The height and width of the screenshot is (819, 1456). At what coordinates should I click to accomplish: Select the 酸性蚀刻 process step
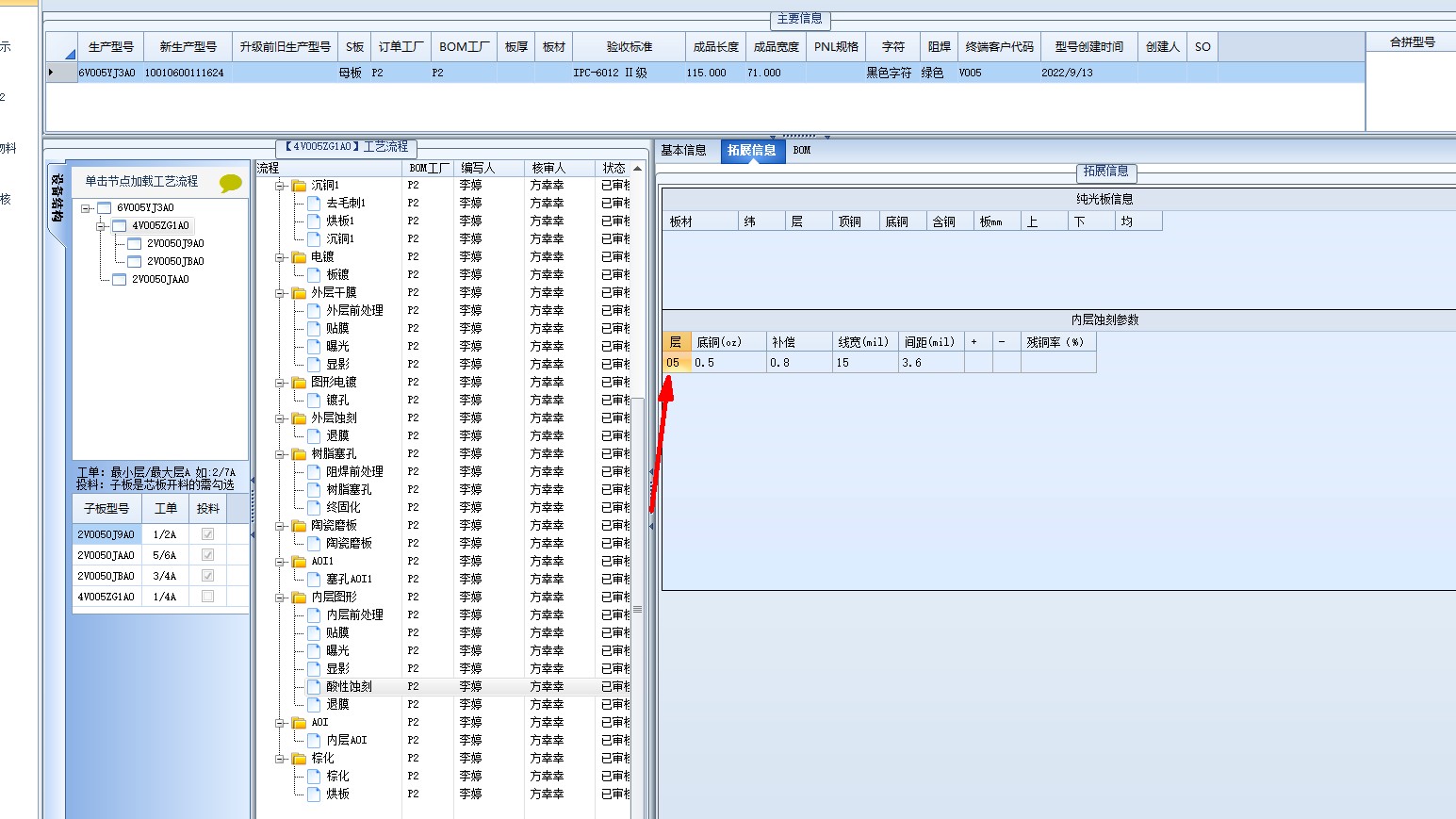(x=349, y=686)
